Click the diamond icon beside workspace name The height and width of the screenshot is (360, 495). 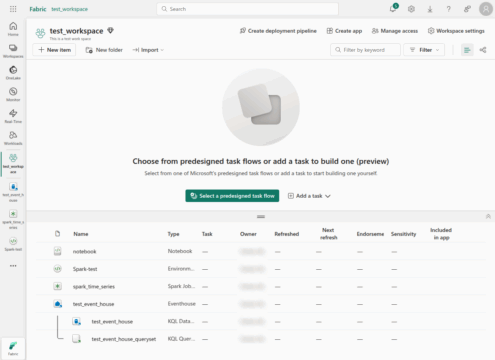click(x=111, y=31)
